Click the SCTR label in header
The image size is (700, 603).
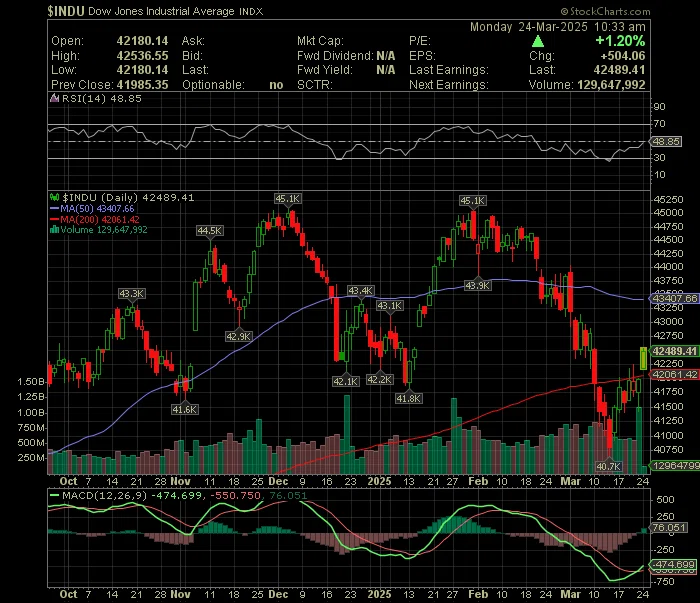click(315, 85)
